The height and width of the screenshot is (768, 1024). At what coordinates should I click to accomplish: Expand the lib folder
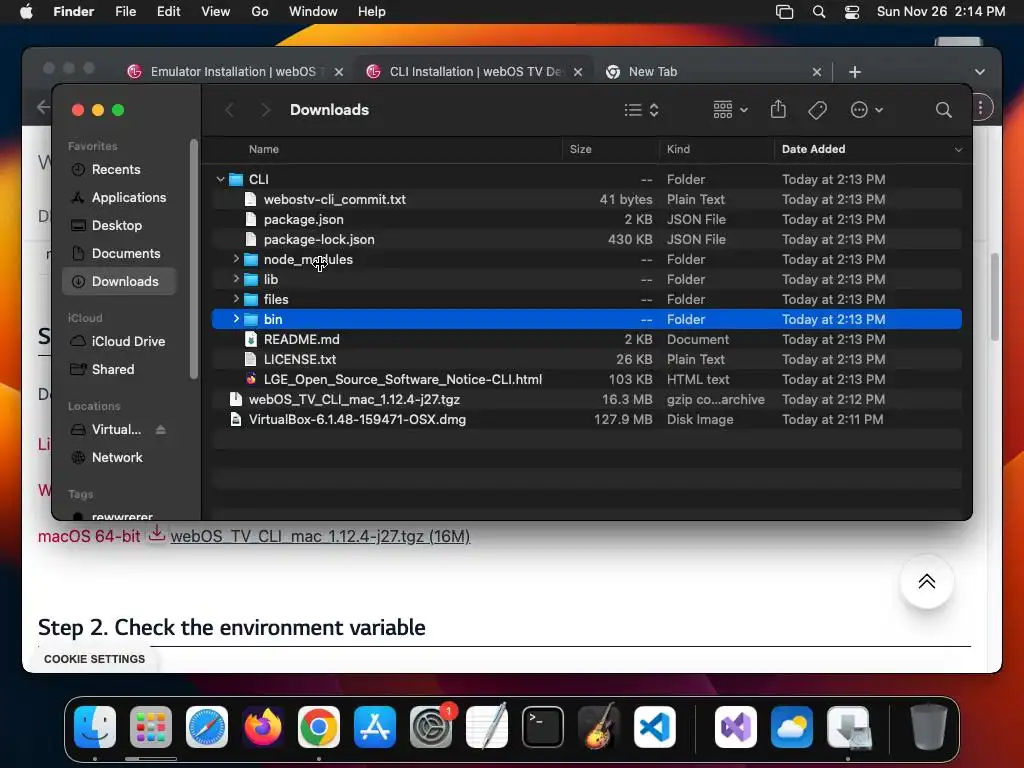coord(236,280)
